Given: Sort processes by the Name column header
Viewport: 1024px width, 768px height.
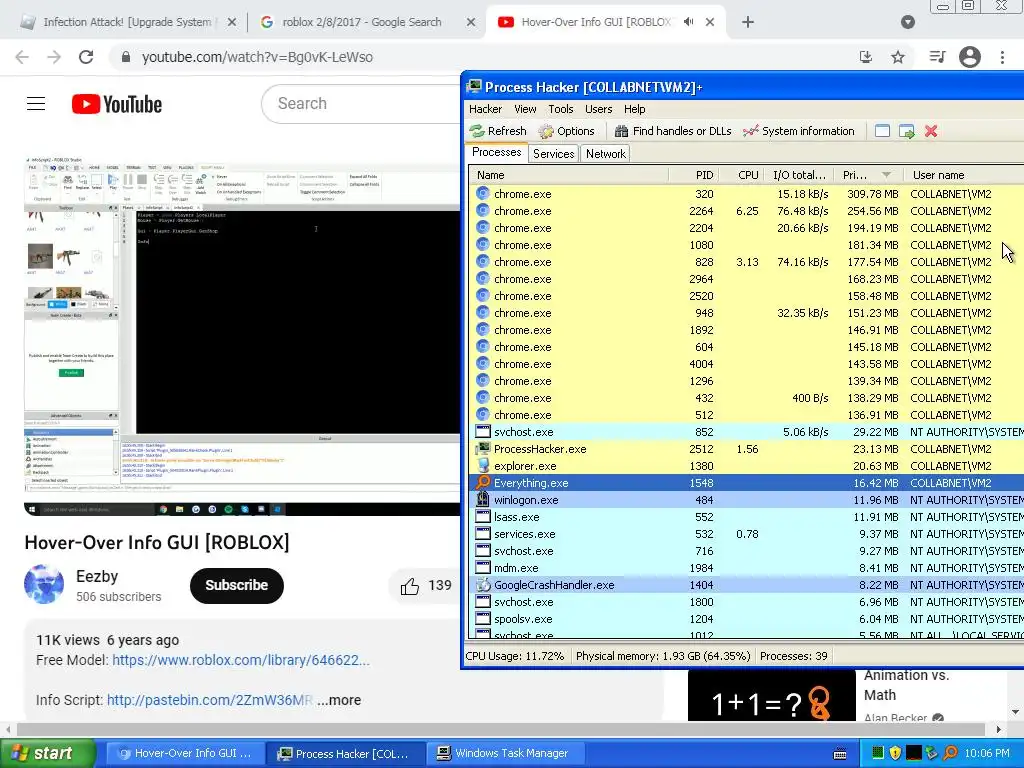Looking at the screenshot, I should [x=568, y=175].
